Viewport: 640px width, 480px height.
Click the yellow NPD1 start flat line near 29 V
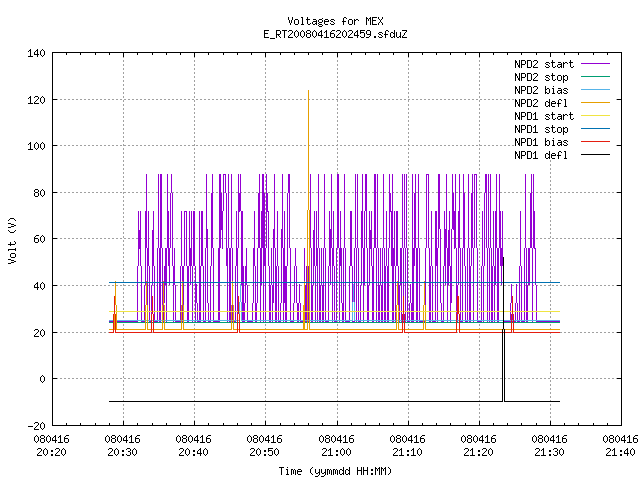click(x=334, y=312)
